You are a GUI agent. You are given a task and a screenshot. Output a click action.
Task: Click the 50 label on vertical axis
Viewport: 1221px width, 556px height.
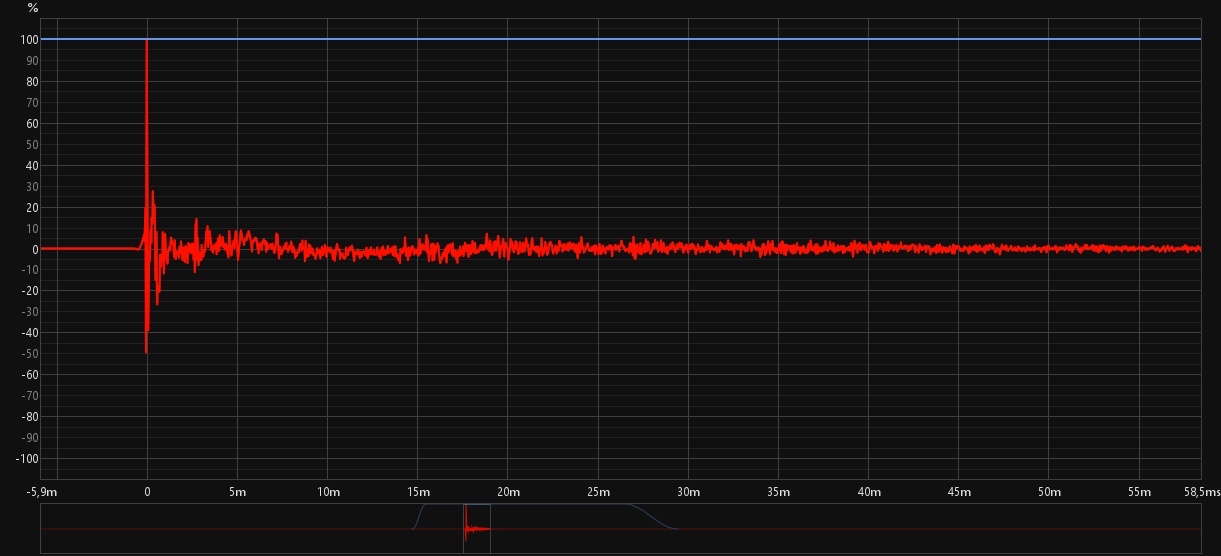tap(31, 145)
